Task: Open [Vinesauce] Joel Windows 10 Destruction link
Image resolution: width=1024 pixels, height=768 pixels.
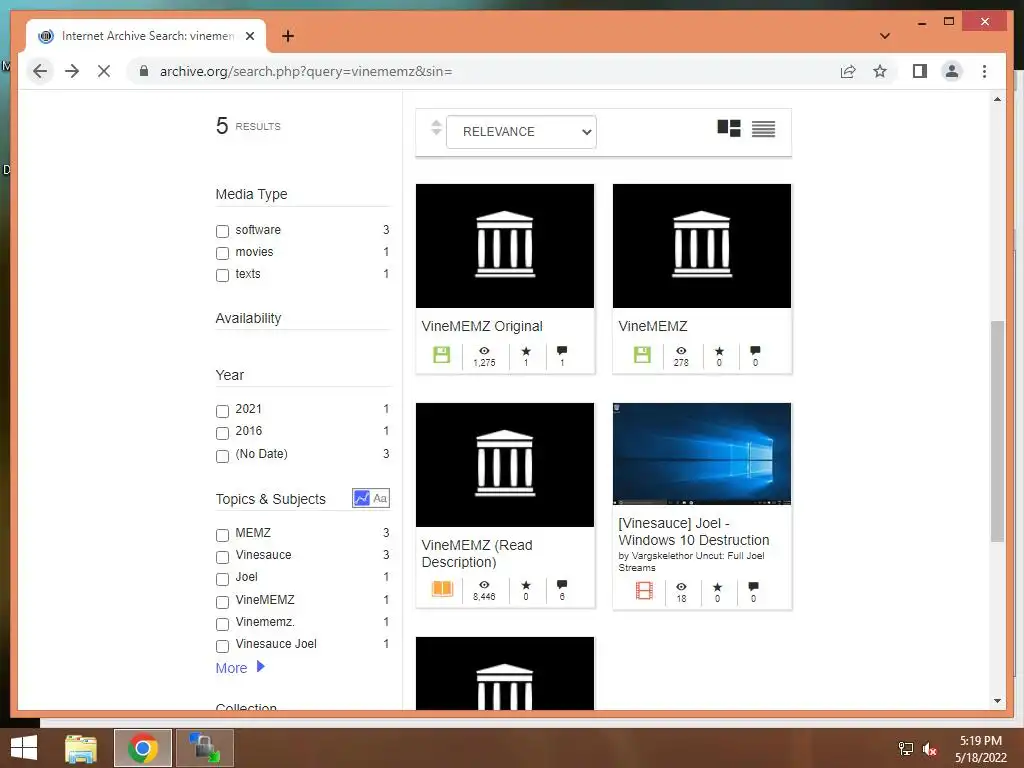Action: tap(694, 532)
